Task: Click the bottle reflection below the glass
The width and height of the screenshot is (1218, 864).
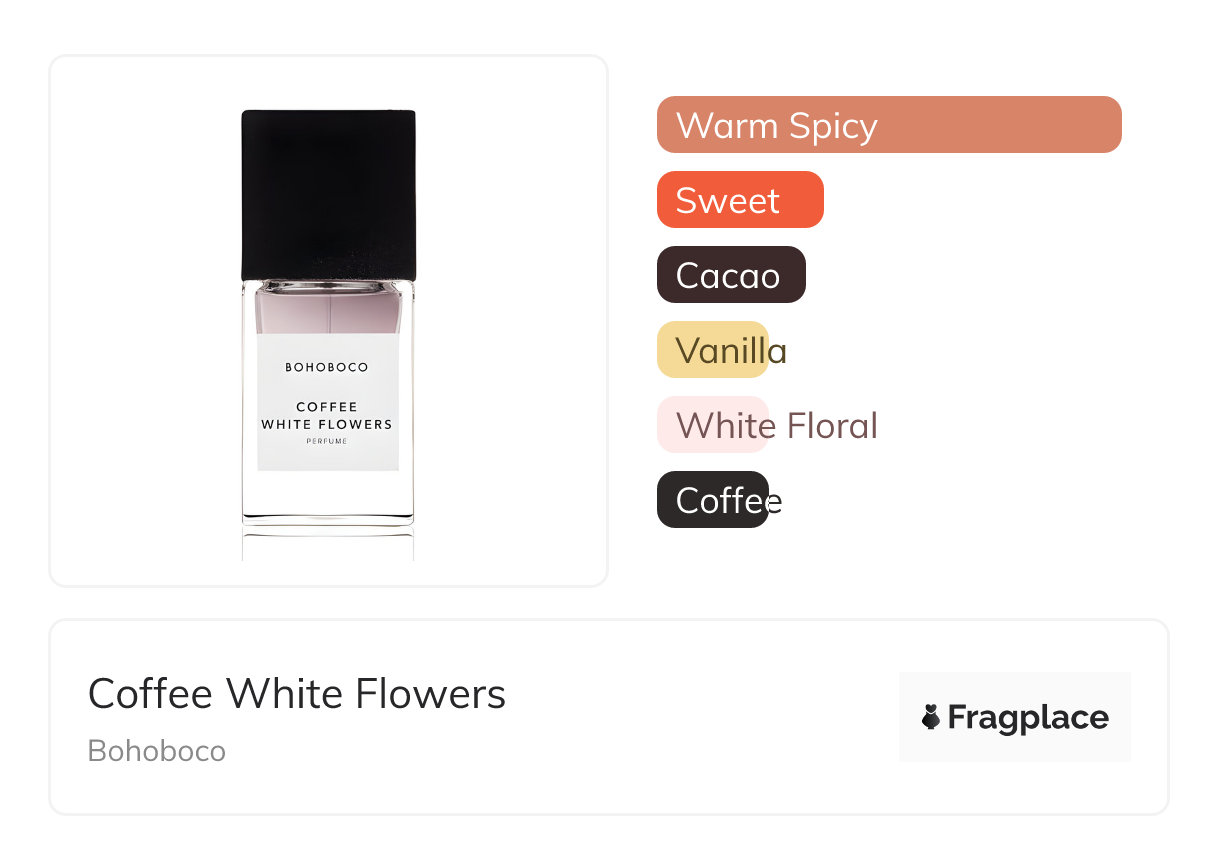Action: (327, 543)
